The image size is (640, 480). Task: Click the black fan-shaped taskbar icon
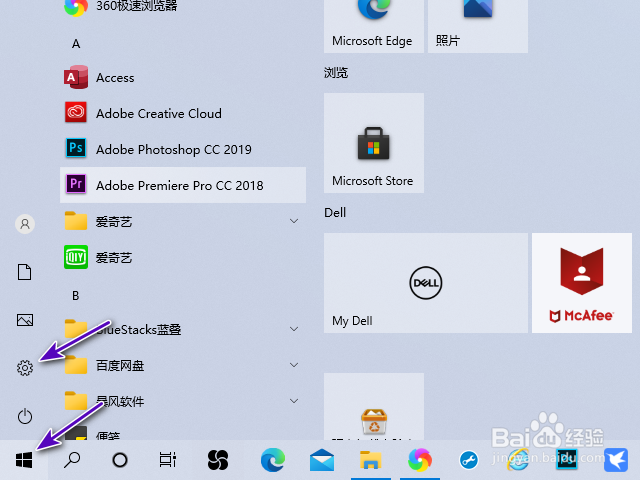tap(218, 460)
